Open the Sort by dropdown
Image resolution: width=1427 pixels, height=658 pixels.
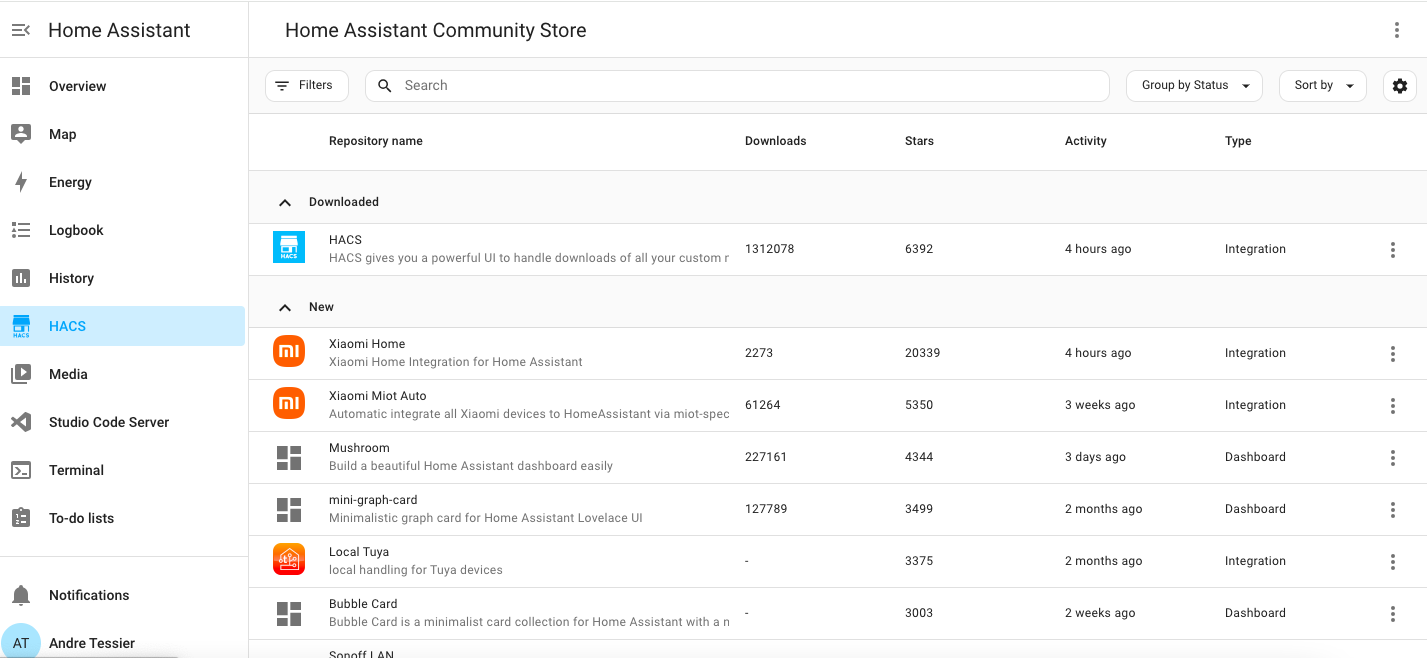point(1322,86)
